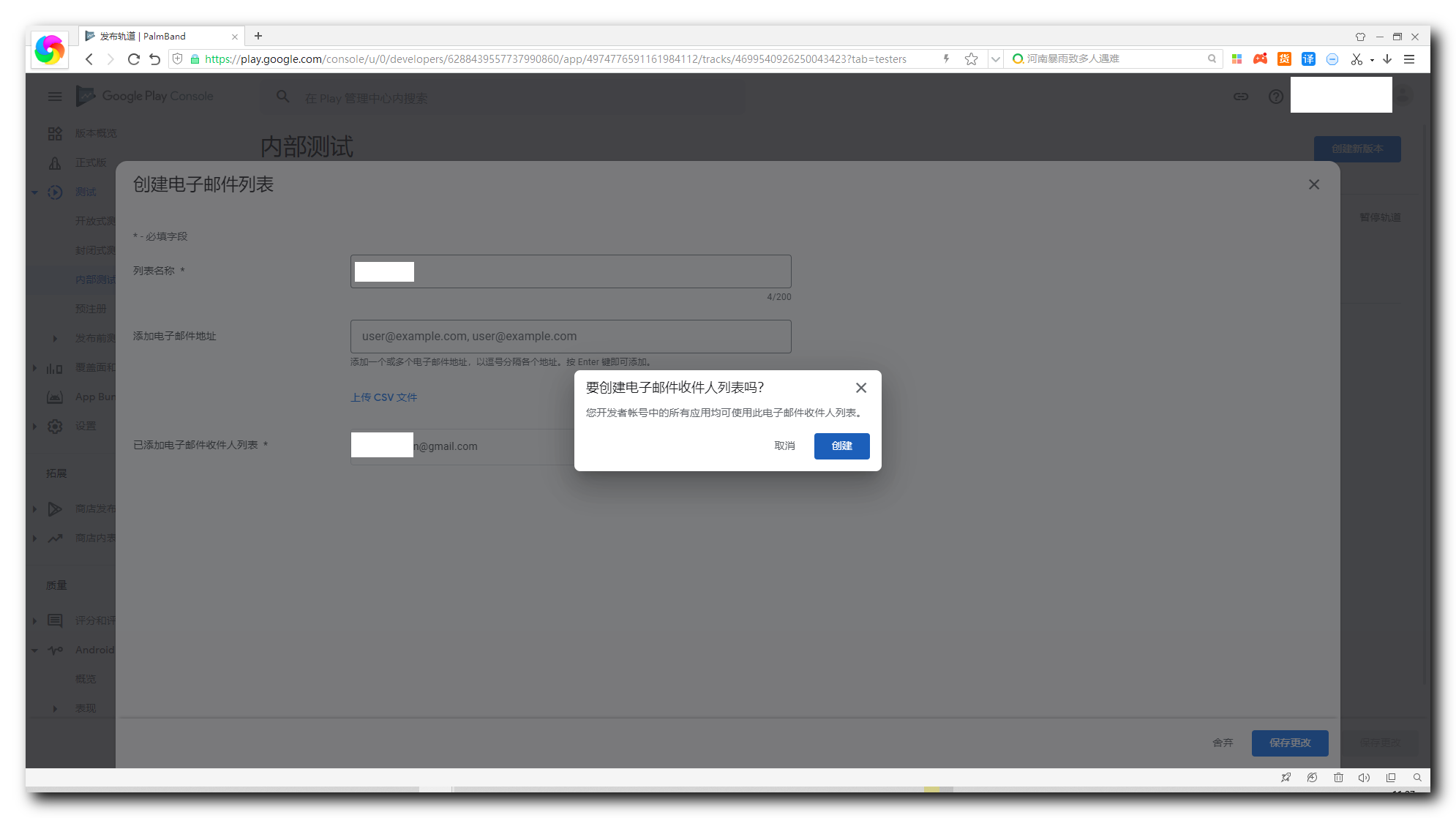Close the confirmation dialog with X
1456x818 pixels.
pyautogui.click(x=861, y=388)
